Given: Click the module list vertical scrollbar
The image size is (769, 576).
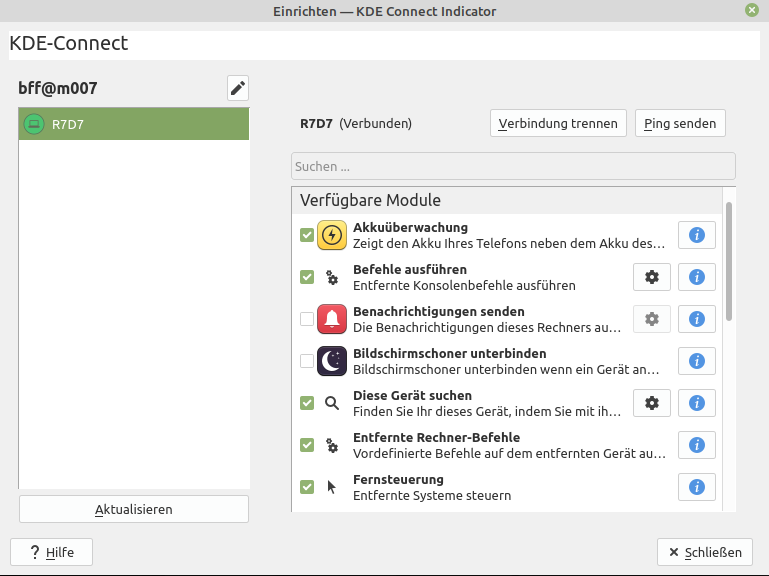Looking at the screenshot, I should (x=729, y=262).
